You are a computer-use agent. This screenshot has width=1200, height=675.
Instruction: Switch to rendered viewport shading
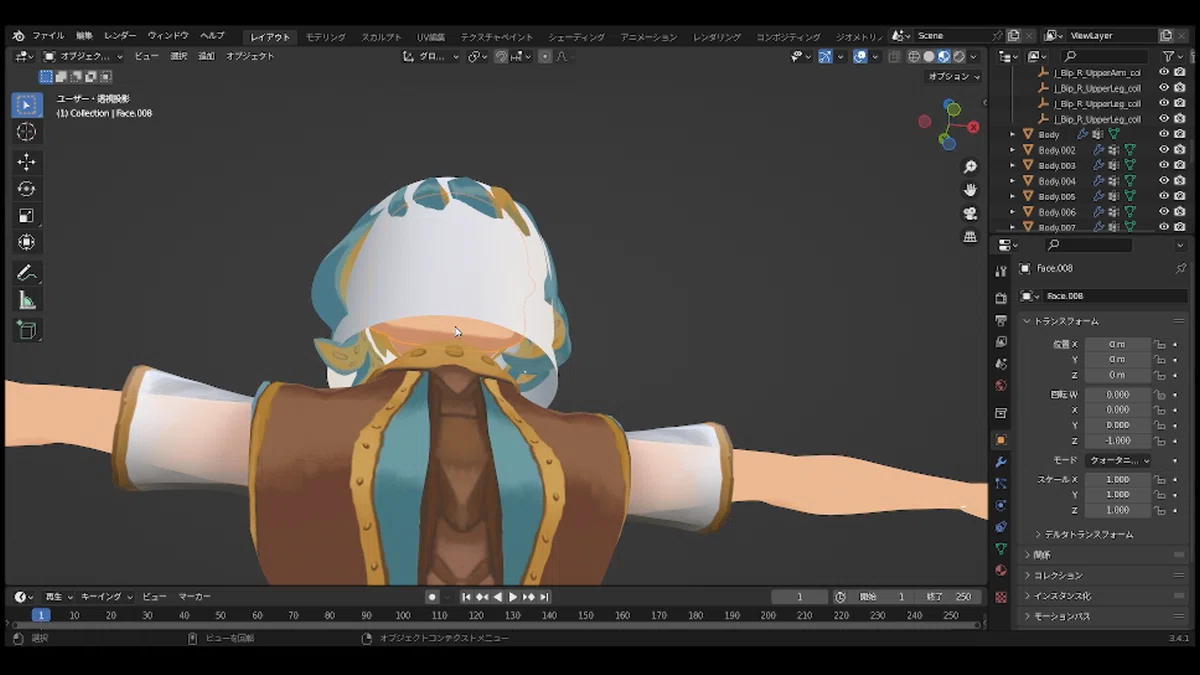958,57
